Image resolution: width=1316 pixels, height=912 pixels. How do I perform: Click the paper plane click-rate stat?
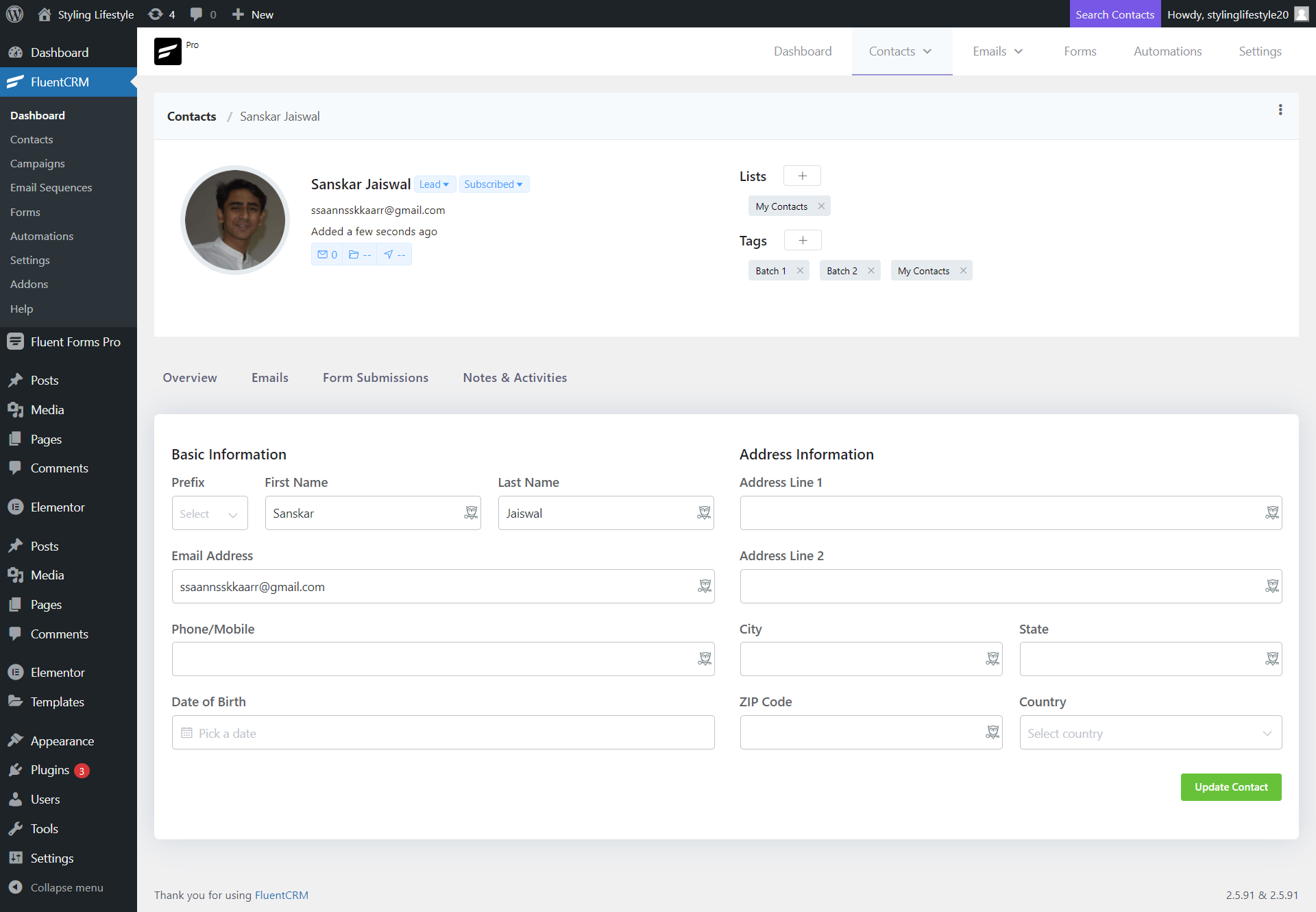pos(394,254)
